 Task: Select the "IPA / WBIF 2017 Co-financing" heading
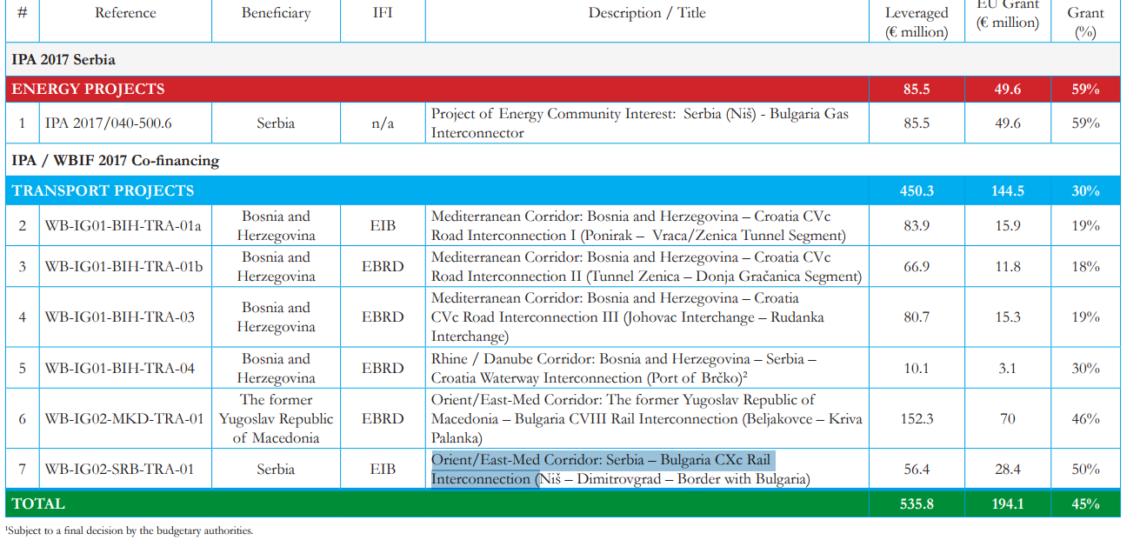click(116, 161)
